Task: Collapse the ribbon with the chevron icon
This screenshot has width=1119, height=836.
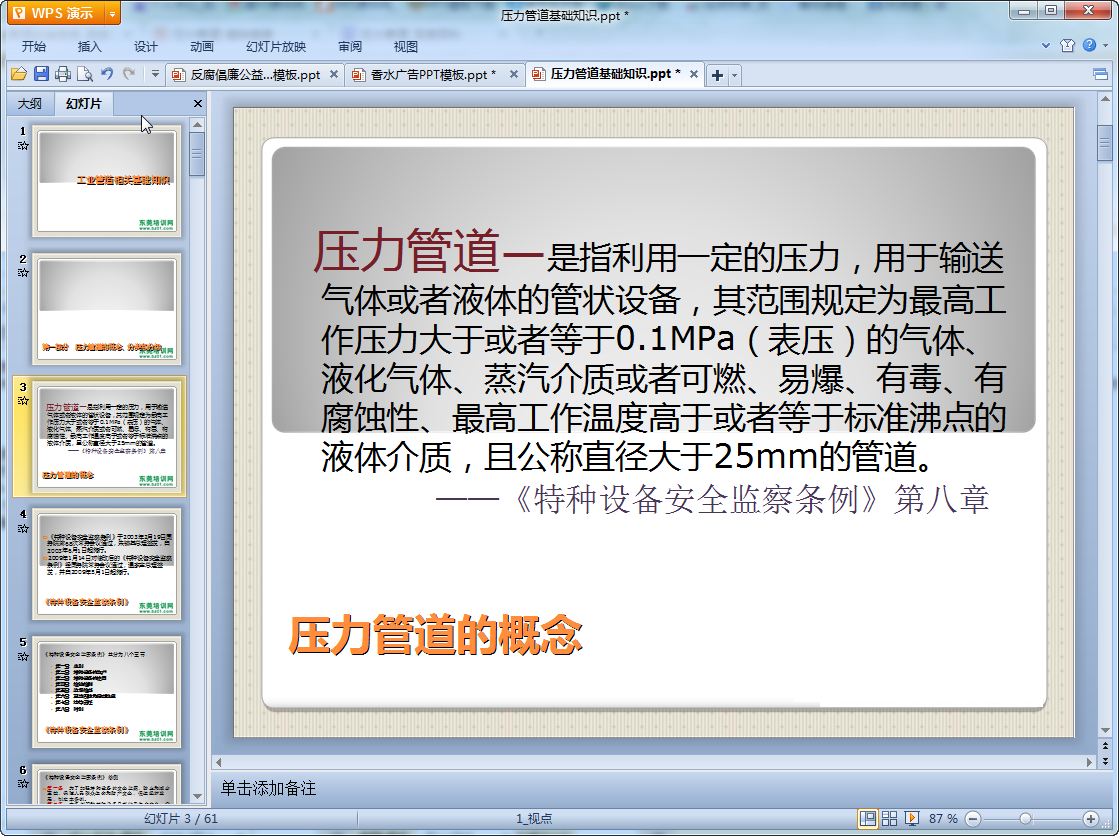Action: pos(1045,46)
